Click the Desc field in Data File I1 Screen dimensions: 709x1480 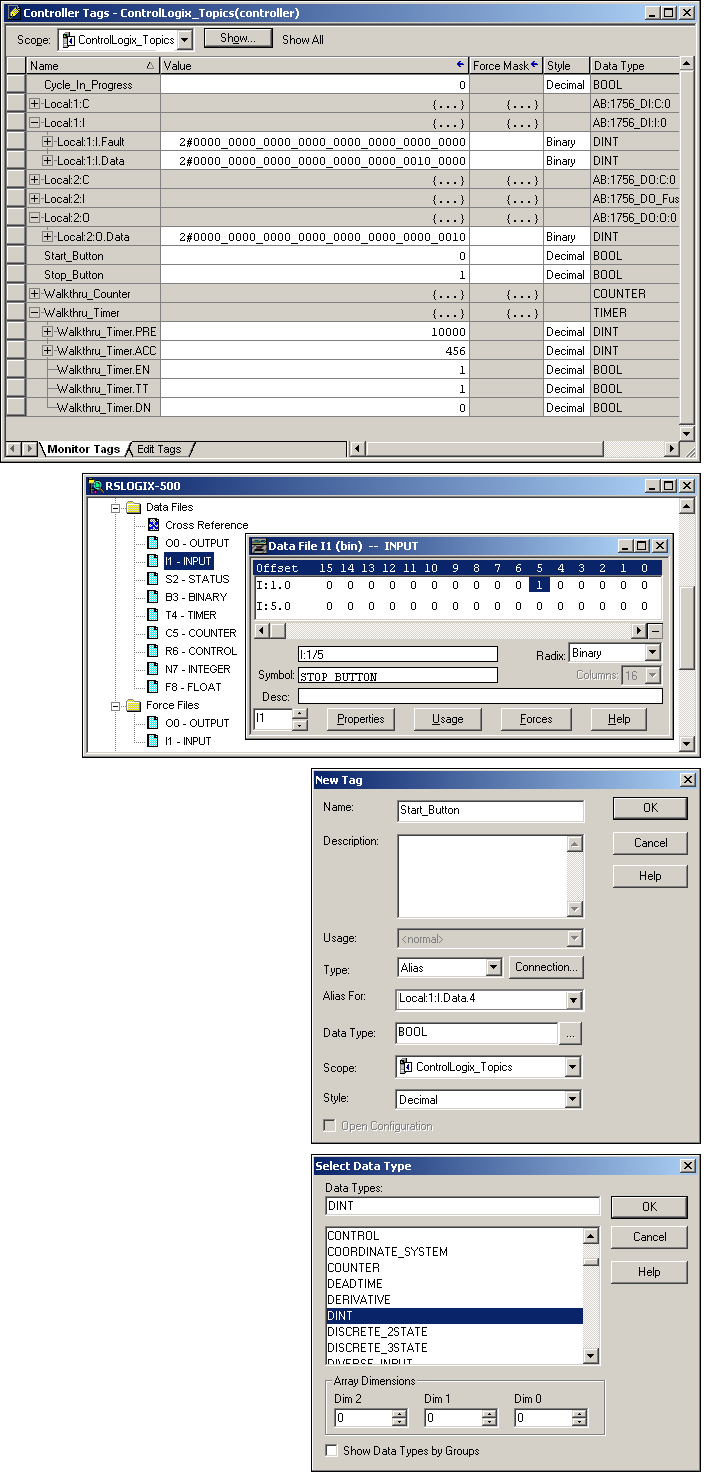point(480,697)
